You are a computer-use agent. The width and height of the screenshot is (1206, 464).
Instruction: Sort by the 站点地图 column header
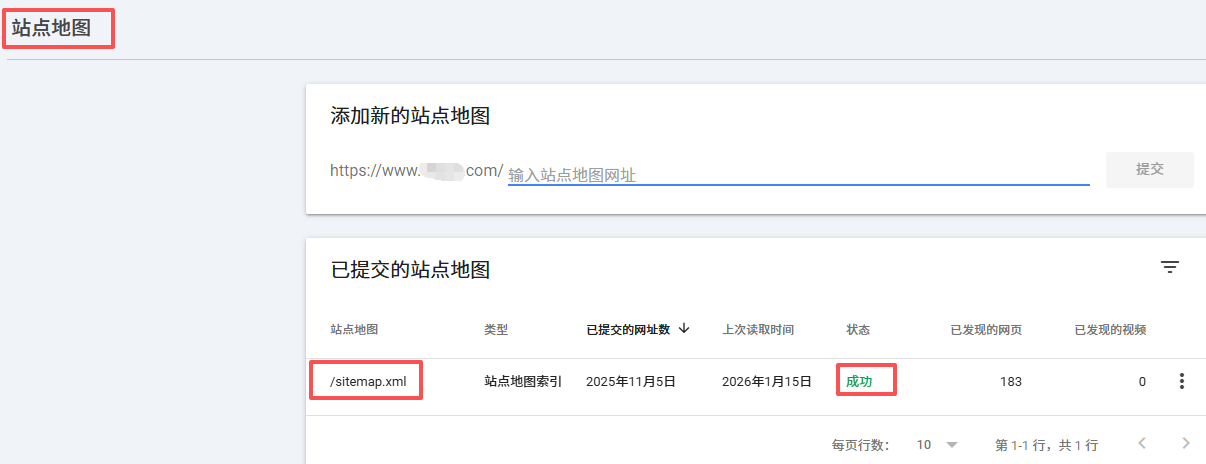point(354,329)
